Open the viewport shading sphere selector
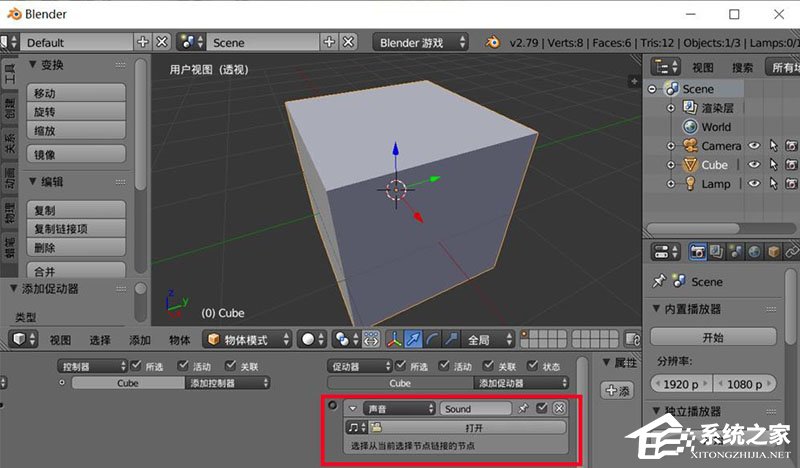Screen dimensions: 800x468 pos(314,340)
